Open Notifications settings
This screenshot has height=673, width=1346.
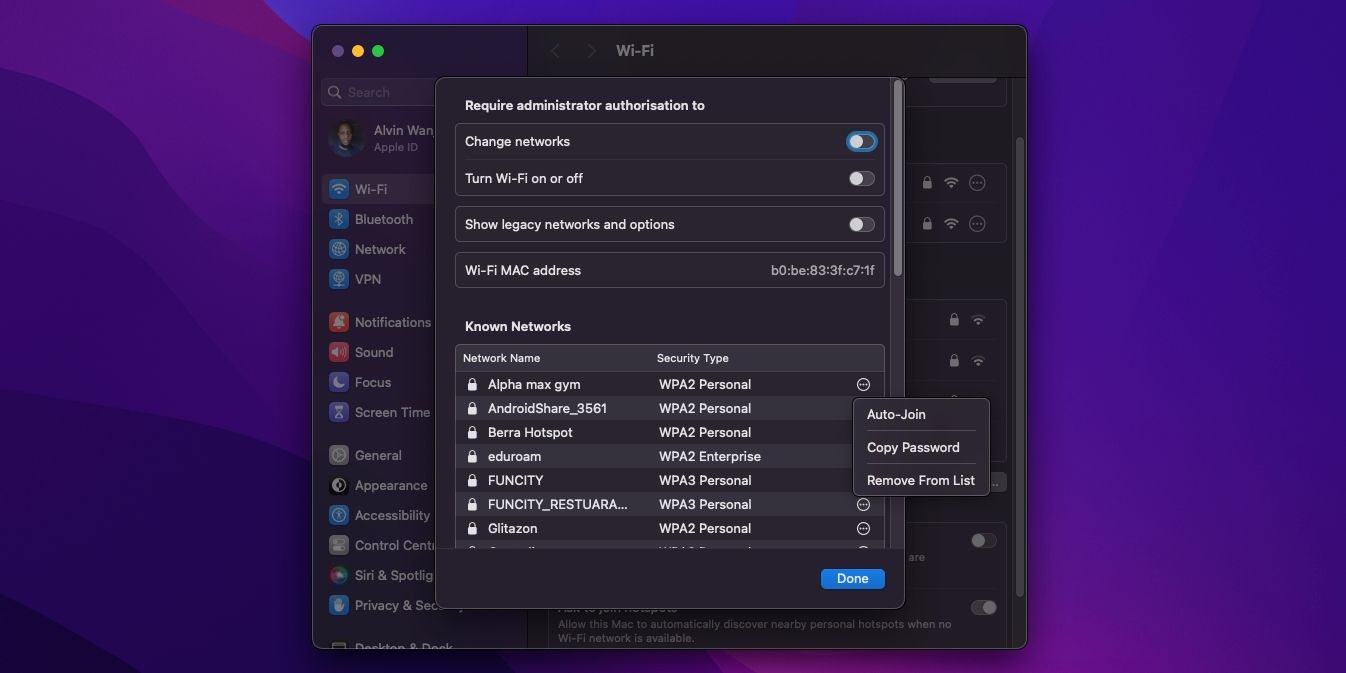(x=393, y=322)
